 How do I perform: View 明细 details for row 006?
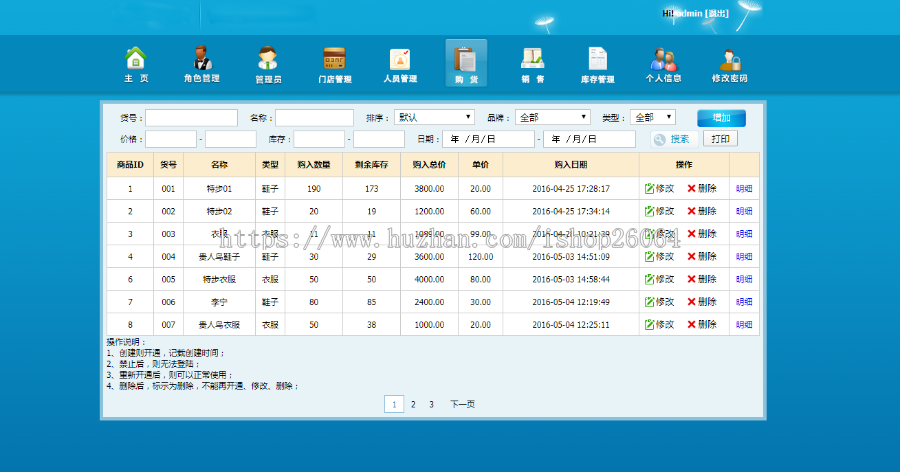tap(744, 302)
